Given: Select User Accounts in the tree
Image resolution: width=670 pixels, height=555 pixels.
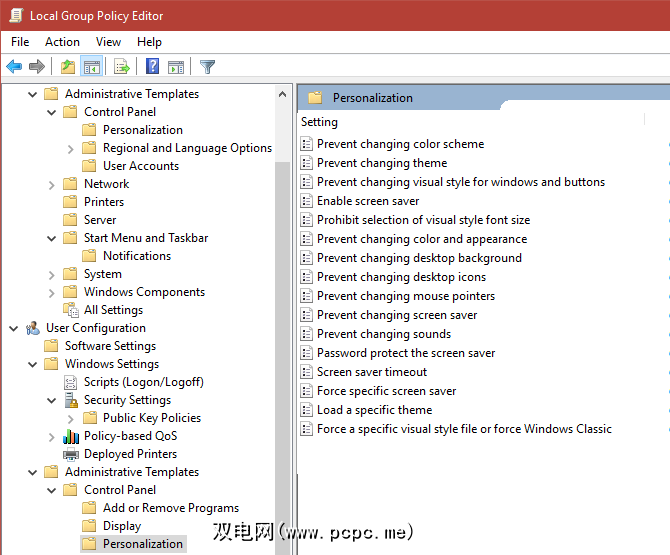Looking at the screenshot, I should [141, 166].
